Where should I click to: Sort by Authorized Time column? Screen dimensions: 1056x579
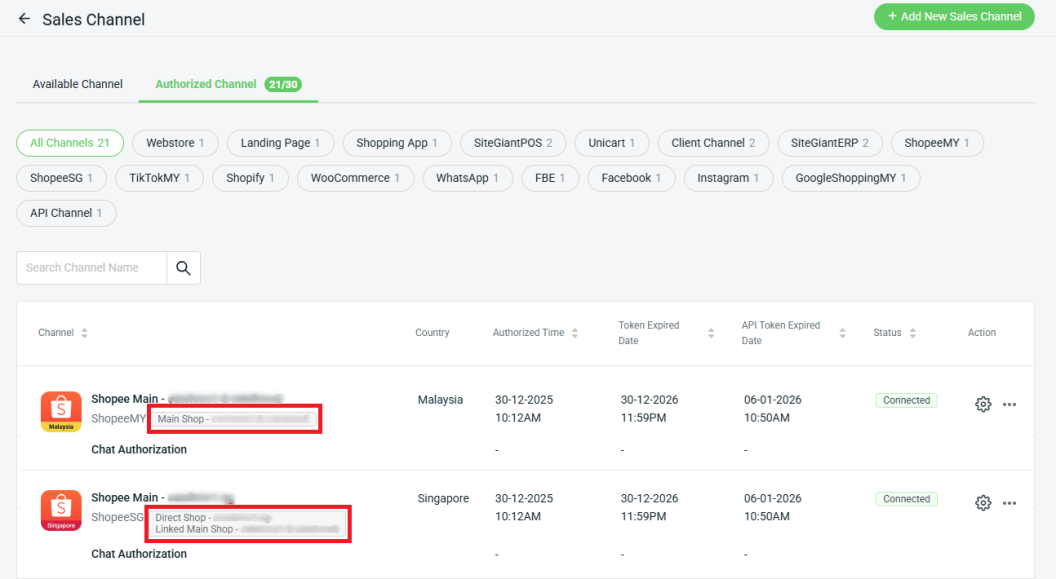coord(574,333)
